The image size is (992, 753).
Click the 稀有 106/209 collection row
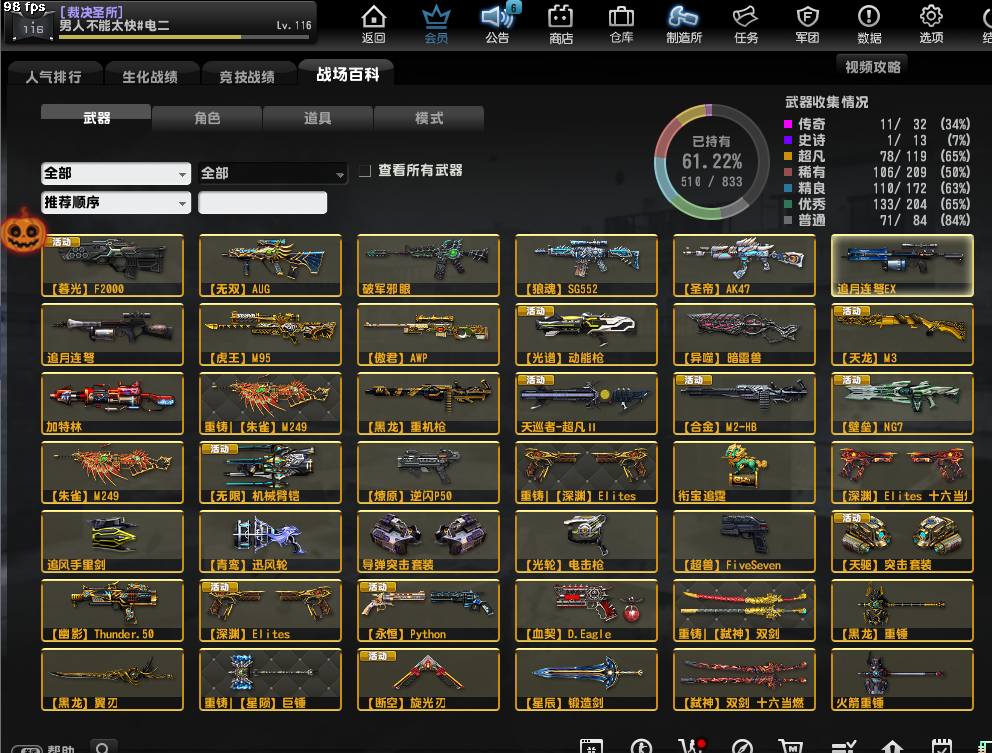coord(877,172)
